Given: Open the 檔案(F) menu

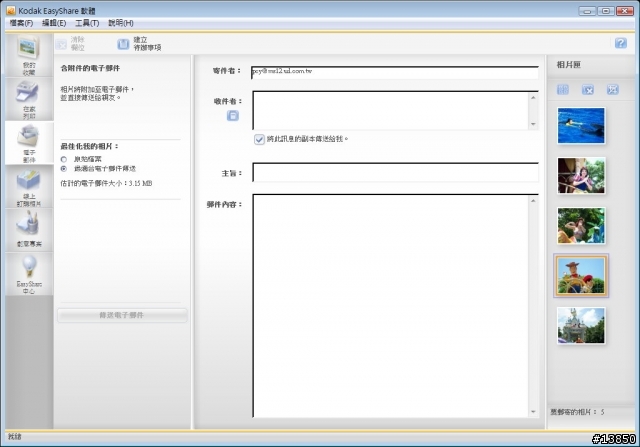Looking at the screenshot, I should pos(21,23).
